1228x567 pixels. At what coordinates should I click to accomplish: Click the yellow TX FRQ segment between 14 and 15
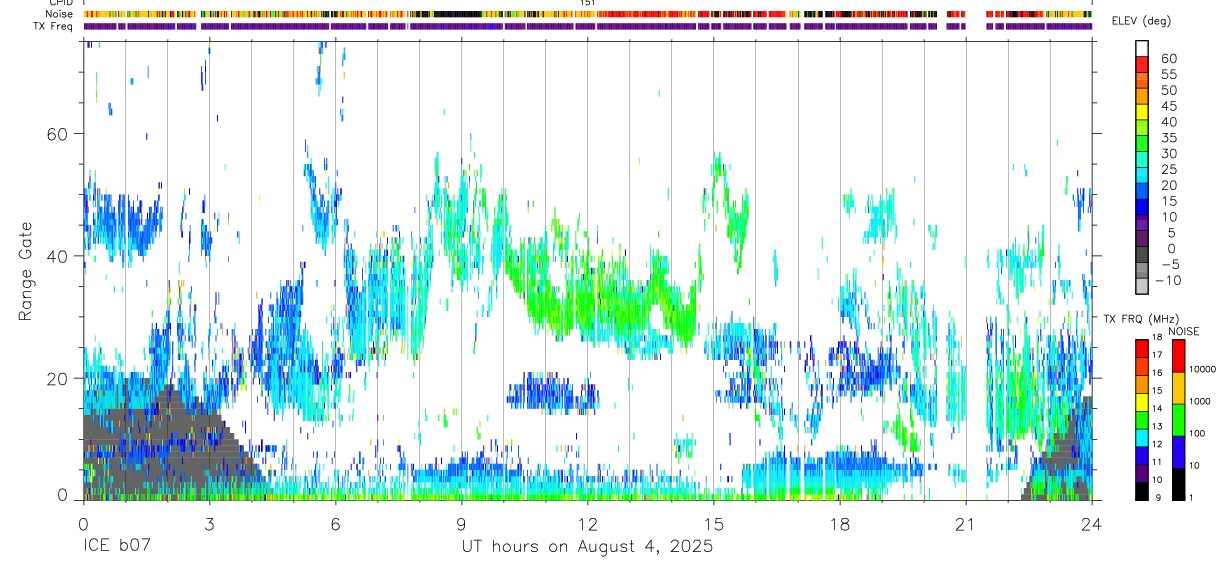(1141, 402)
